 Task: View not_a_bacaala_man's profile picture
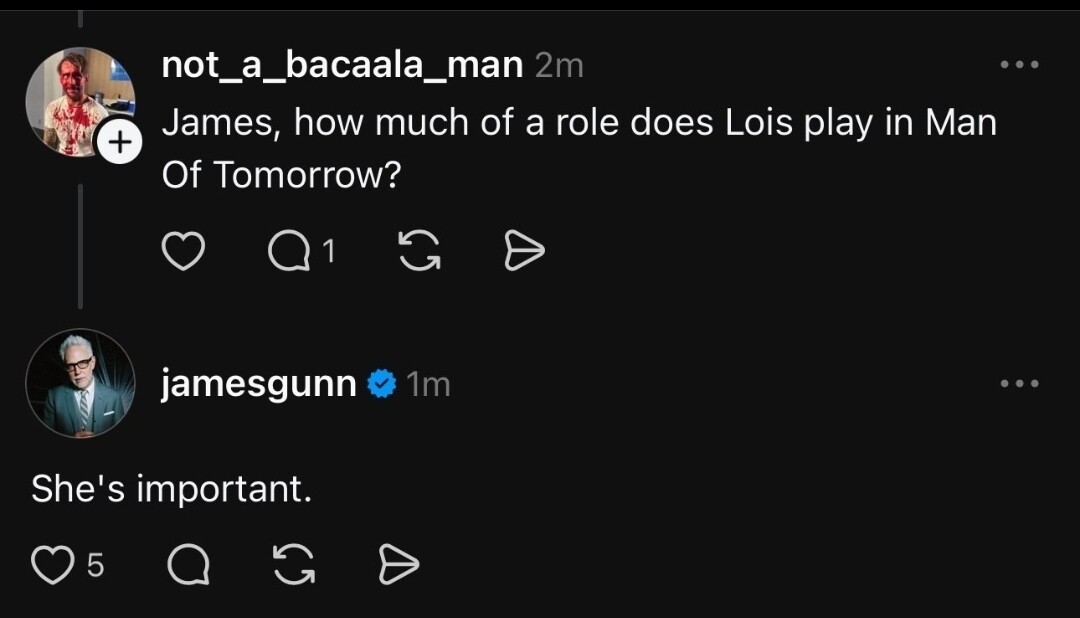click(x=79, y=100)
